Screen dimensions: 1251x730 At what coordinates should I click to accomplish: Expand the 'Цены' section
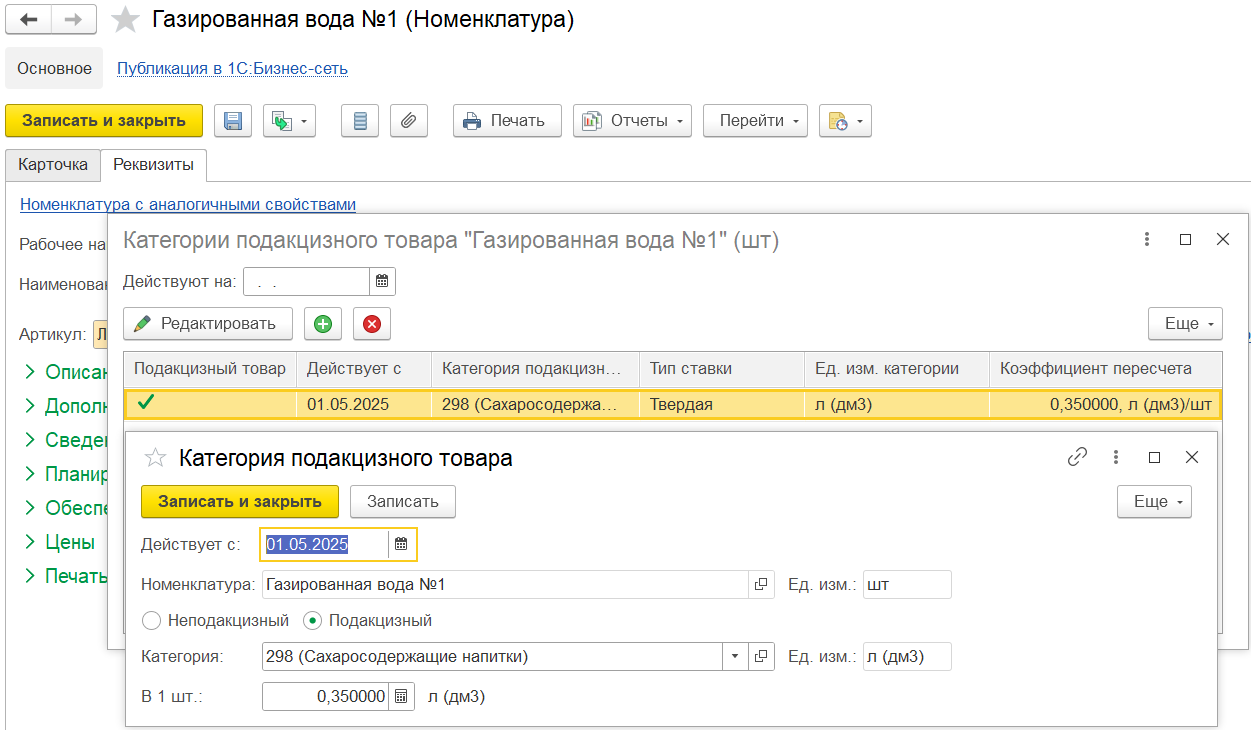(69, 542)
